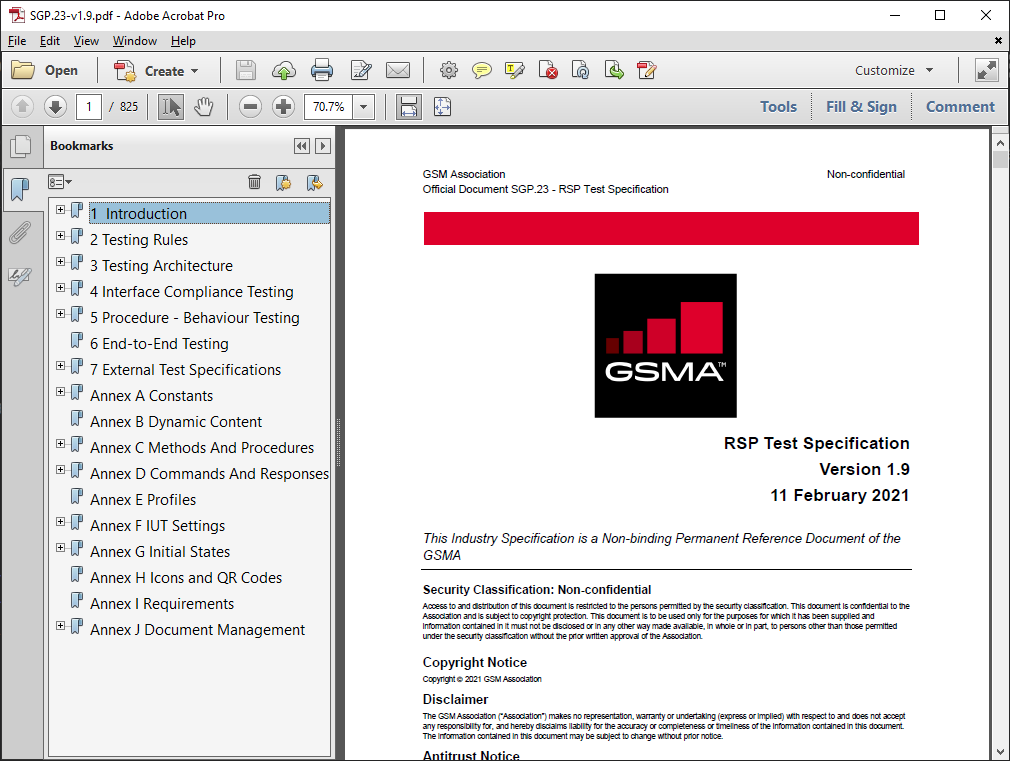Open zoom level dropdown arrow
Image resolution: width=1010 pixels, height=761 pixels.
click(x=364, y=106)
